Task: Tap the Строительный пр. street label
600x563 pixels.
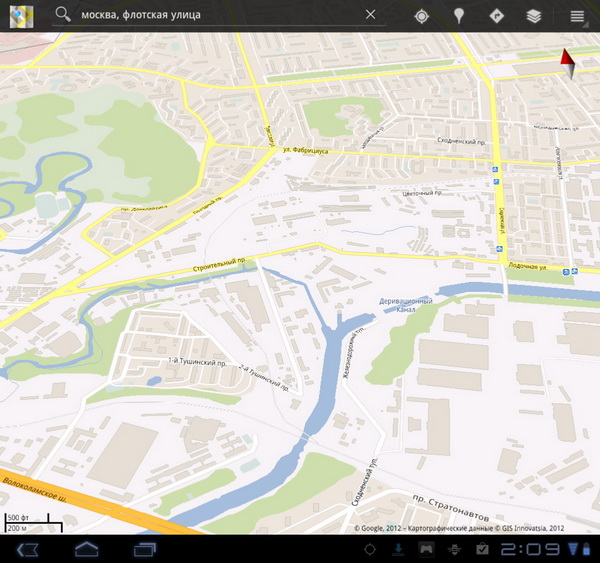Action: [213, 265]
